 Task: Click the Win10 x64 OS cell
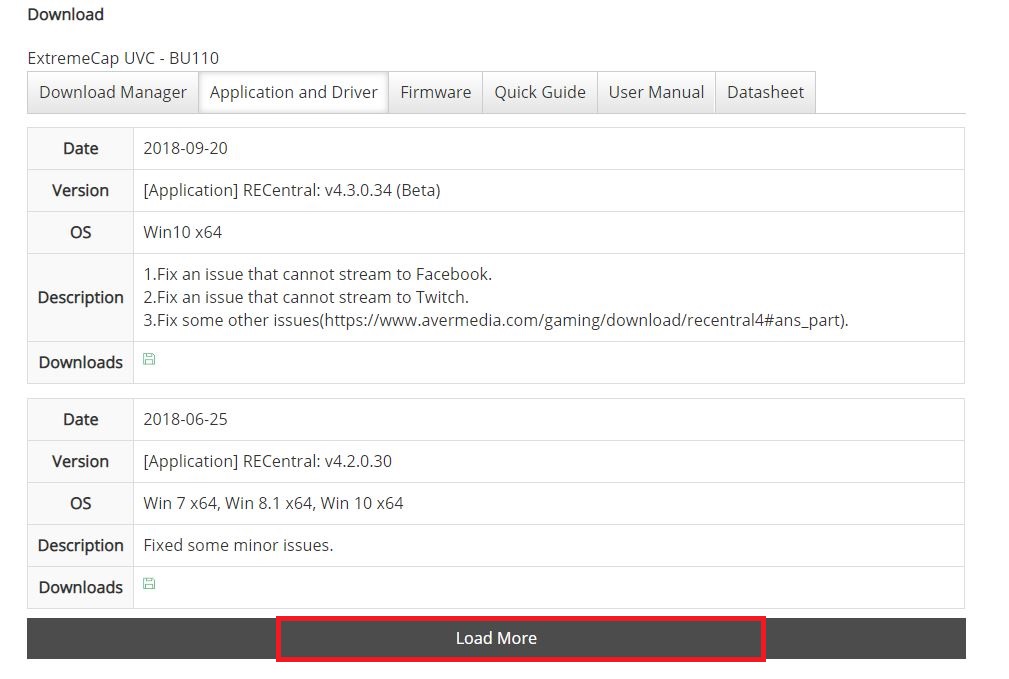click(x=182, y=232)
